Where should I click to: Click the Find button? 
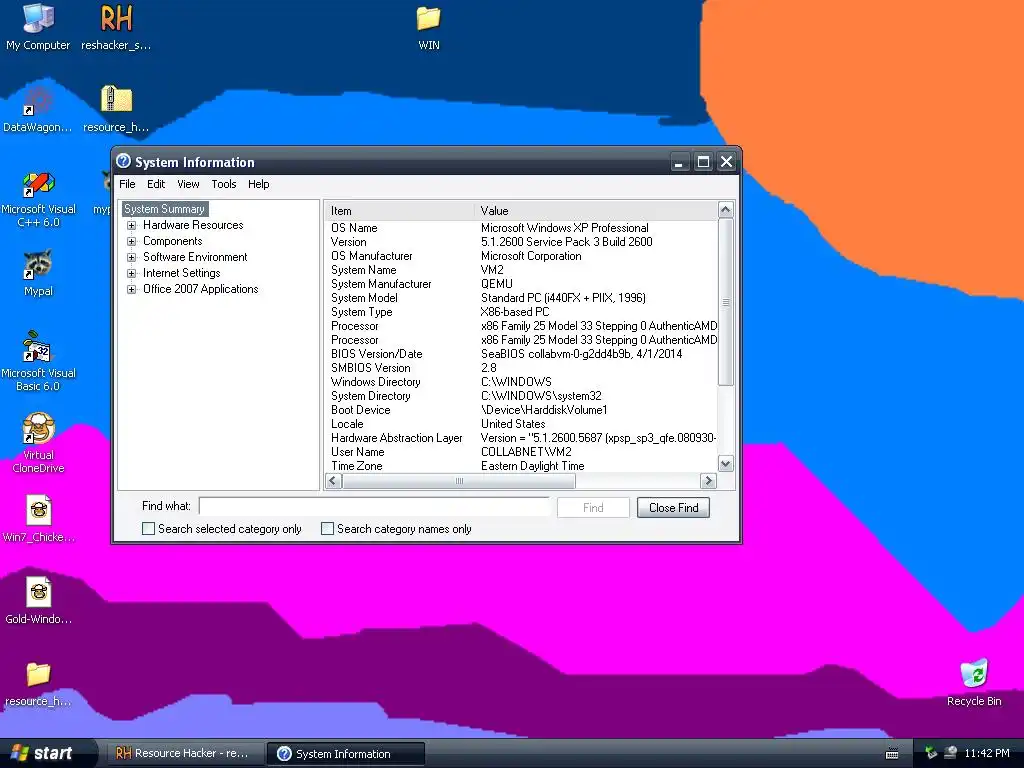point(593,507)
